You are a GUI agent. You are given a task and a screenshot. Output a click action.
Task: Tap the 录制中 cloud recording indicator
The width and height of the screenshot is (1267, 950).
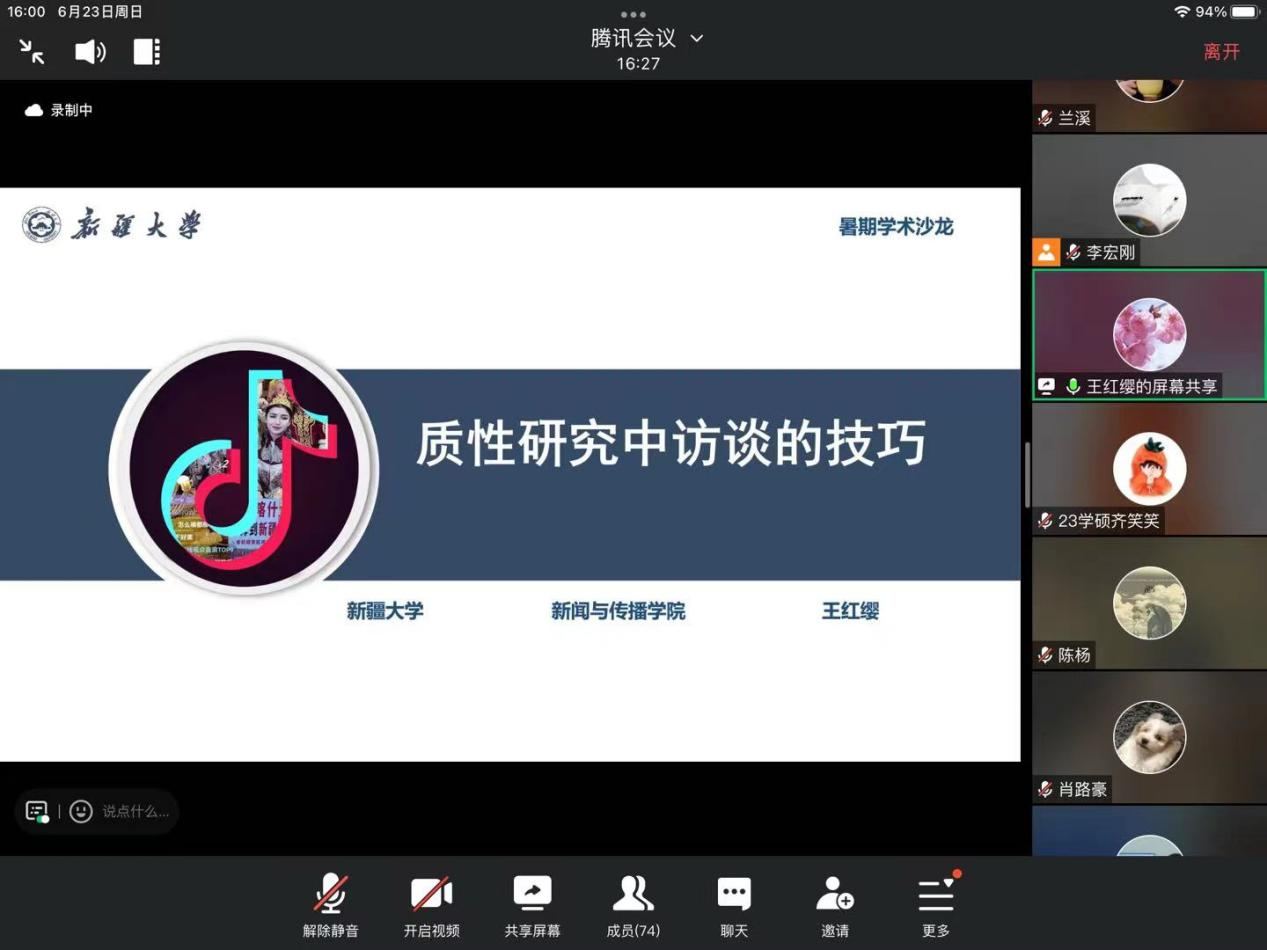click(x=60, y=110)
